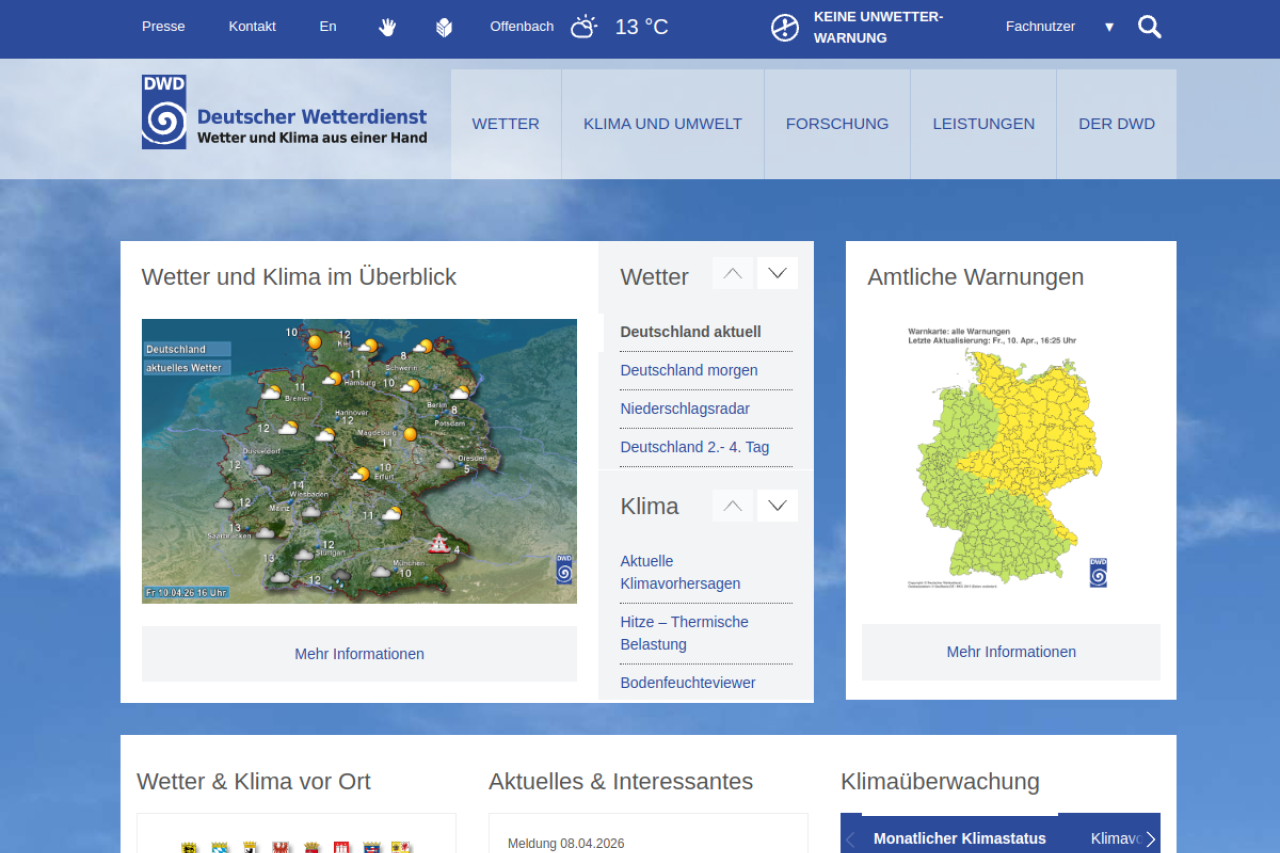Open the KLIMA UND UMWELT menu
This screenshot has width=1280, height=853.
(x=662, y=124)
